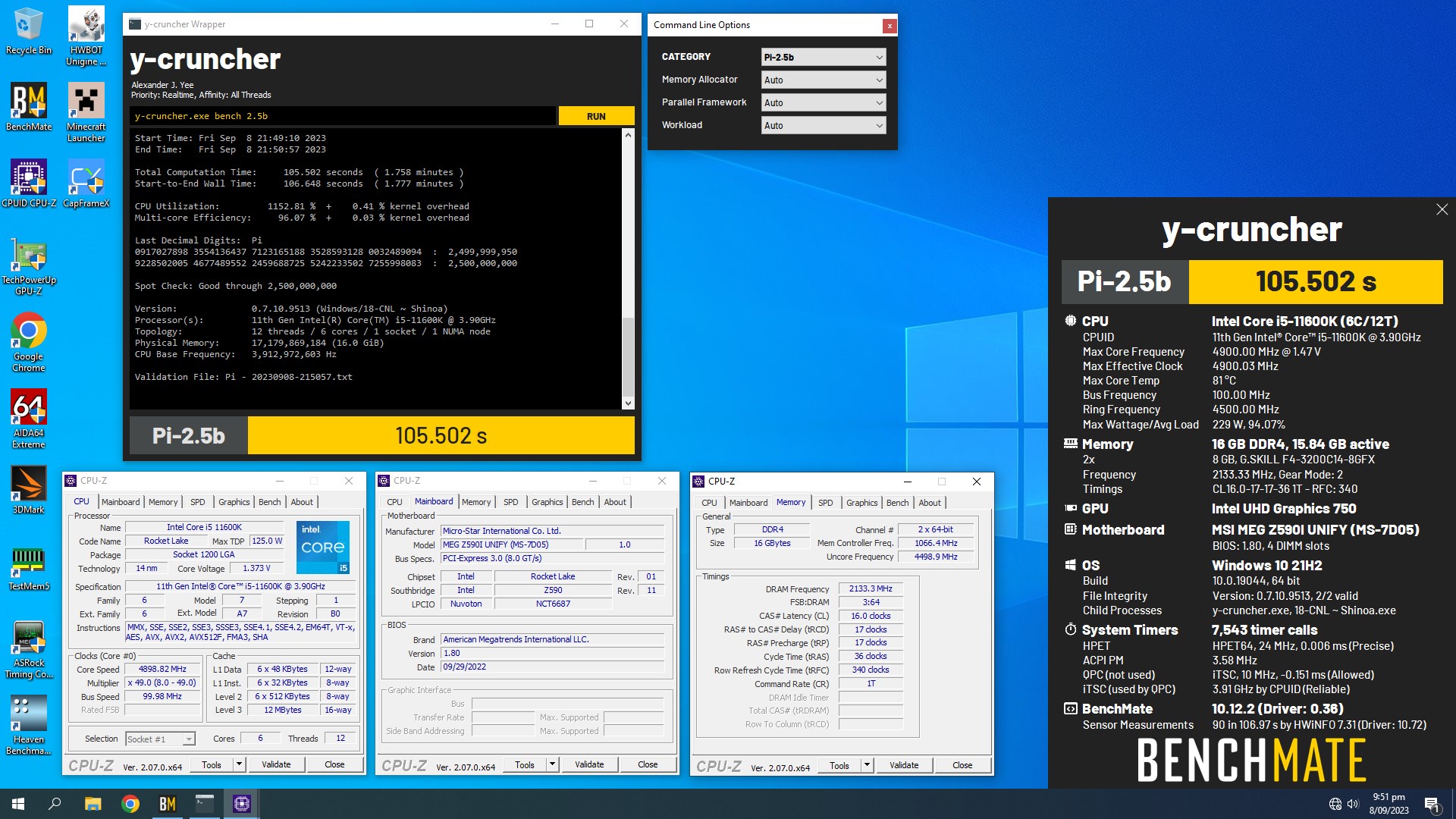This screenshot has width=1456, height=819.
Task: Click the BIOS Version field 1.80
Action: (x=553, y=653)
